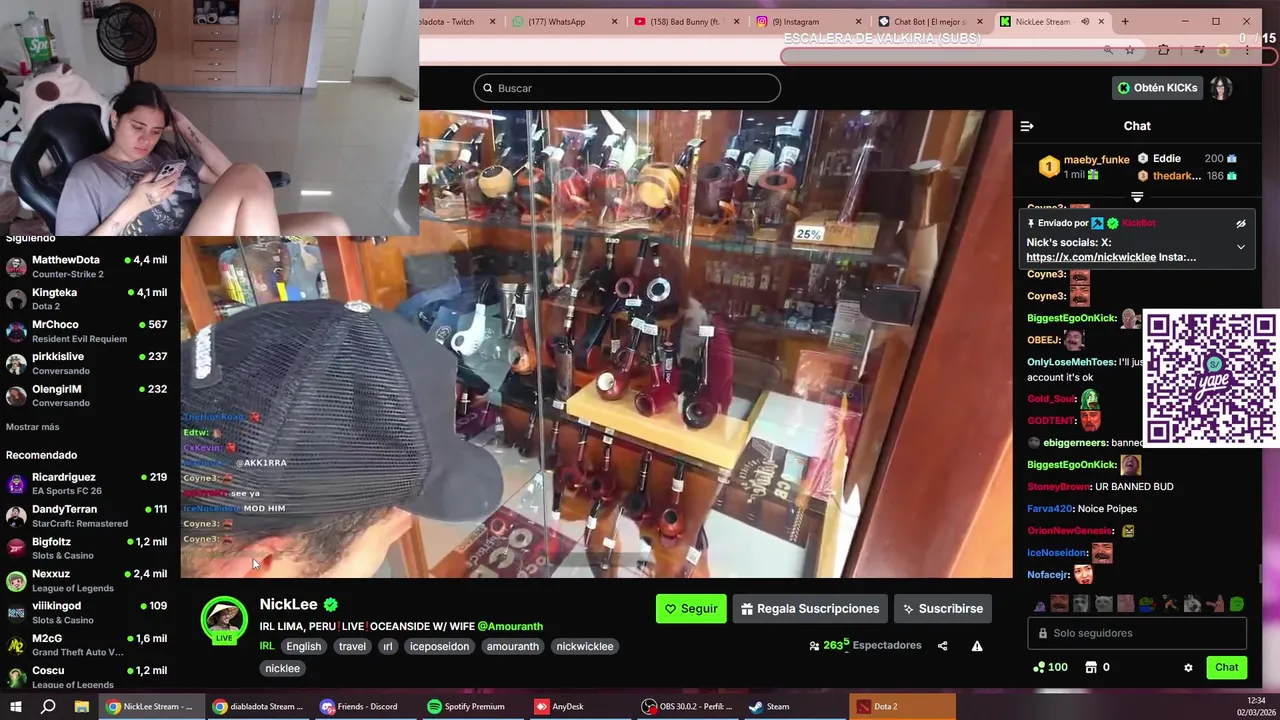Focus the Solo seguidores chat input
This screenshot has height=720, width=1280.
pyautogui.click(x=1137, y=633)
